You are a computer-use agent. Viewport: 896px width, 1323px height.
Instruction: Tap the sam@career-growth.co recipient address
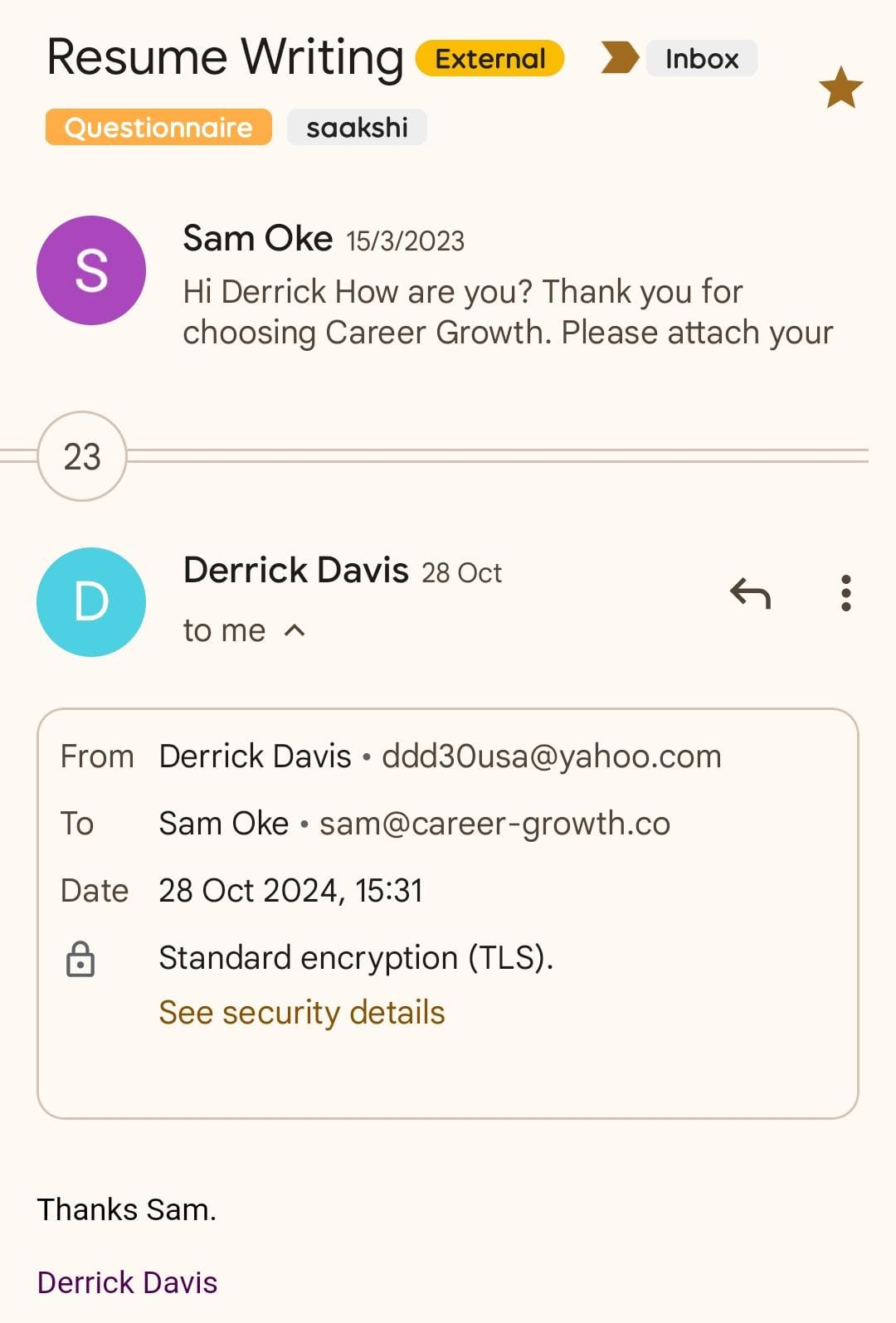tap(494, 824)
